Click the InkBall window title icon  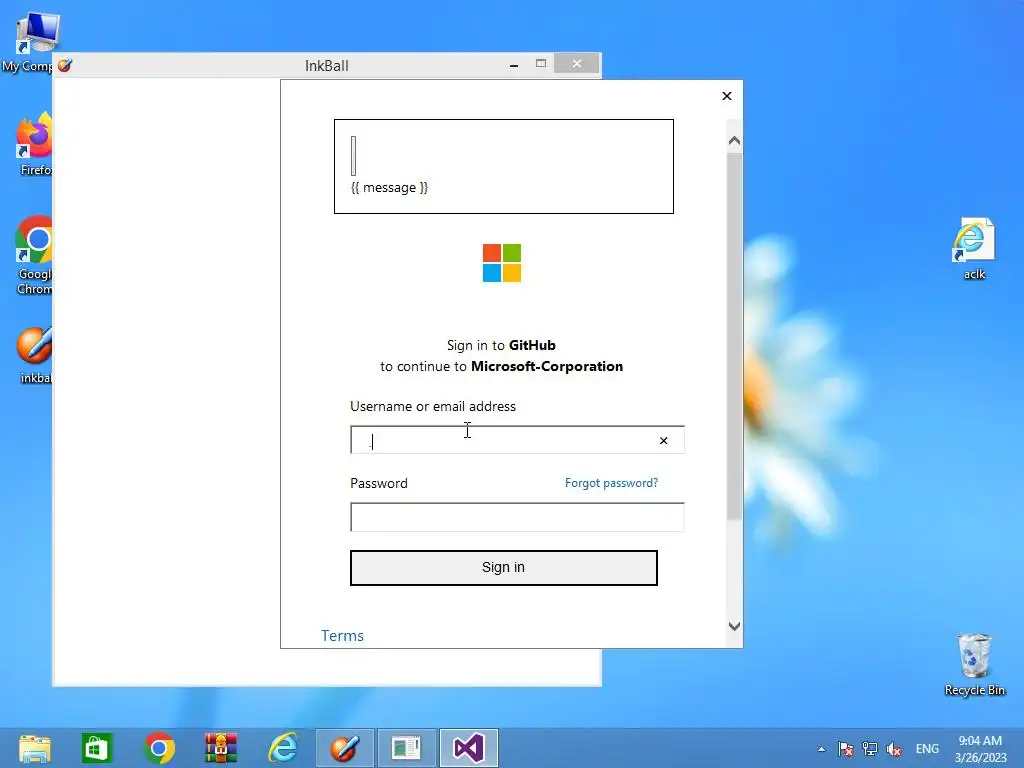65,65
